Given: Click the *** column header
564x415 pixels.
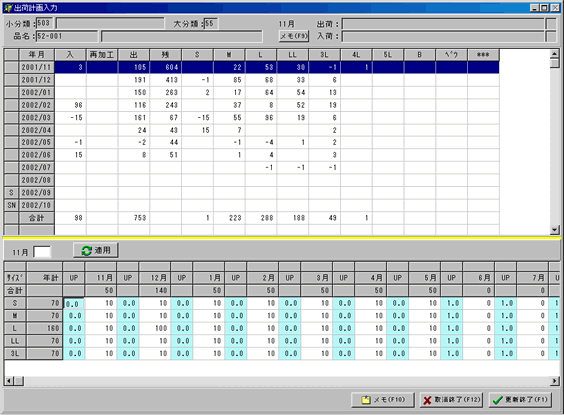Looking at the screenshot, I should point(483,55).
